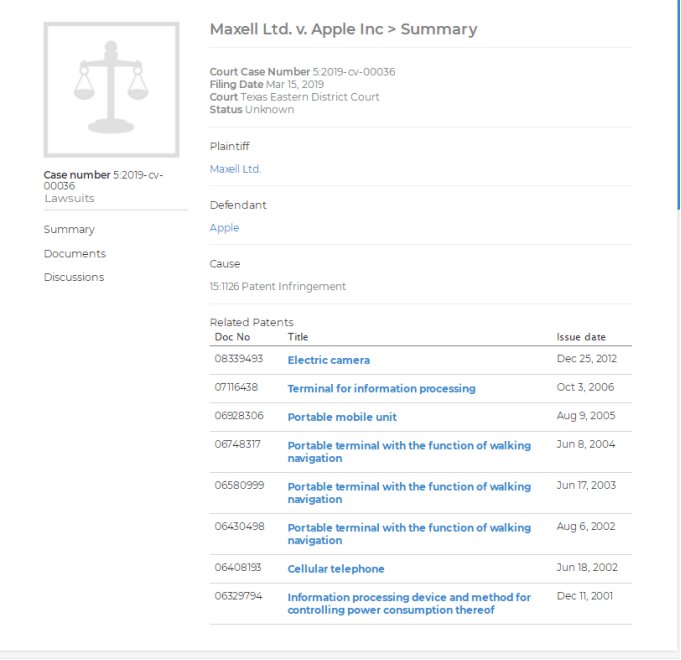Screen dimensions: 681x660
Task: Open the Documents sidebar section
Action: [74, 254]
